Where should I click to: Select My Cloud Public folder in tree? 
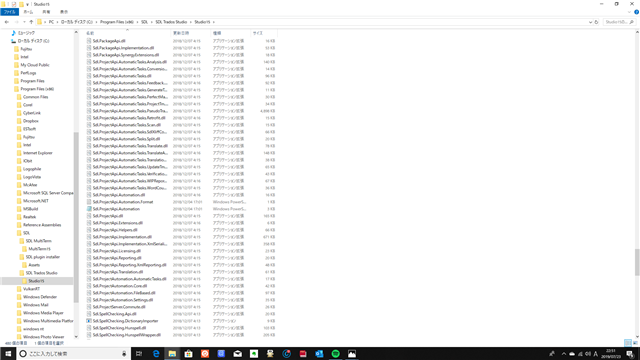pos(35,65)
